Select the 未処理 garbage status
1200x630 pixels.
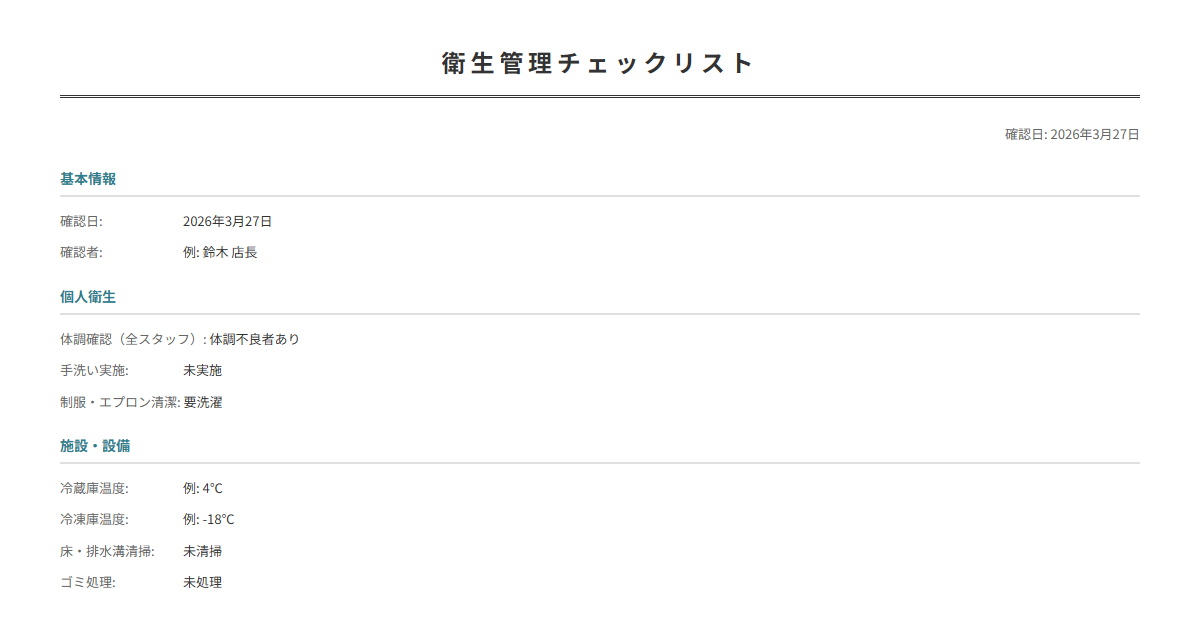202,582
